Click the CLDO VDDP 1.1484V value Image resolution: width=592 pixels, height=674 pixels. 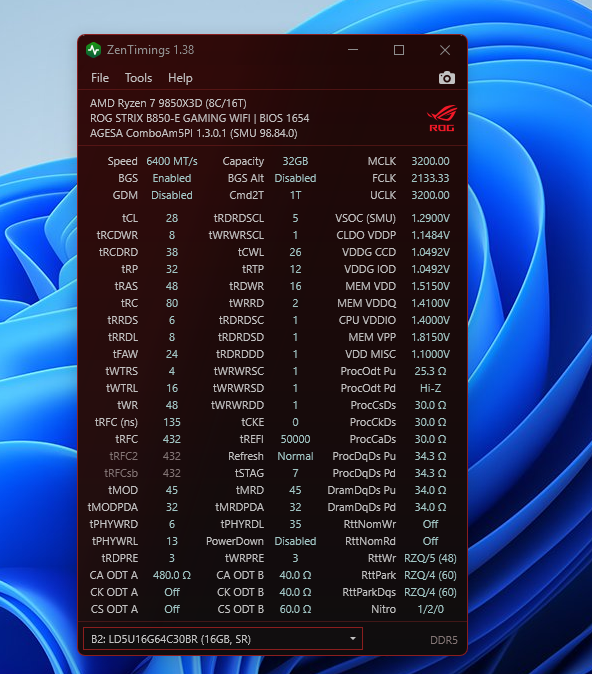pos(430,235)
